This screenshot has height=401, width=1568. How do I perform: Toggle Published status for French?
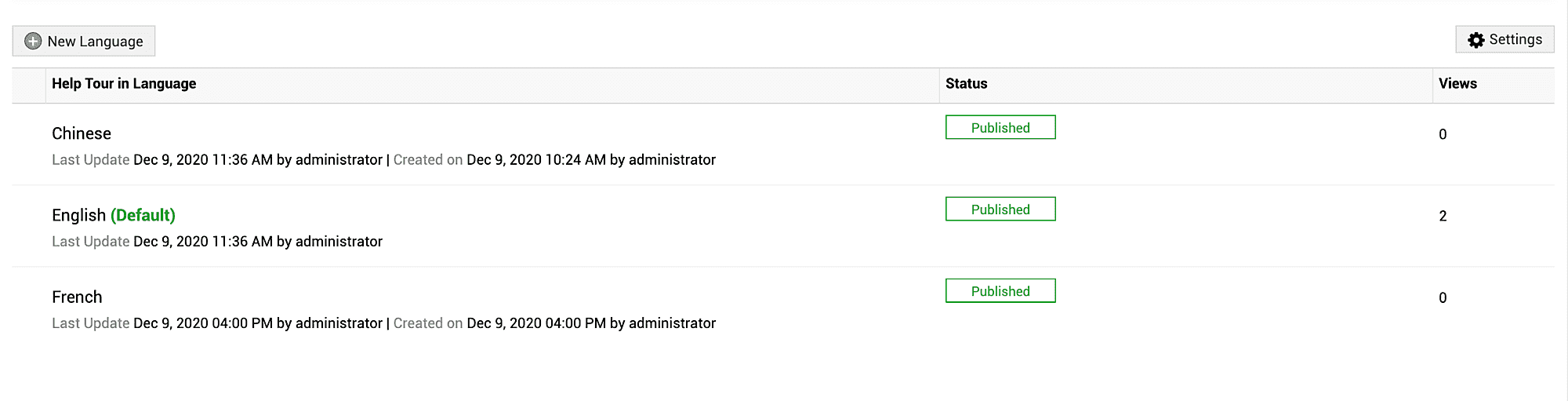pyautogui.click(x=1000, y=291)
